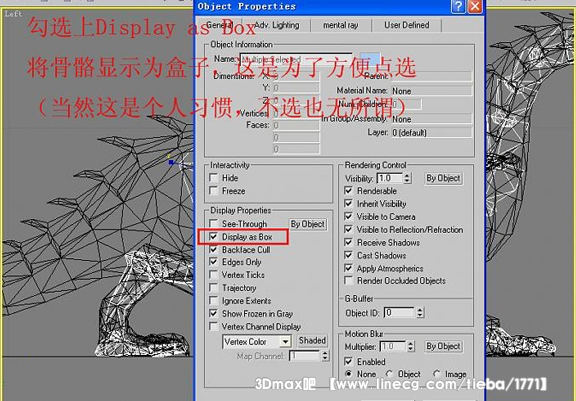Click the Visibility spinner arrows
This screenshot has width=576, height=401.
click(407, 178)
